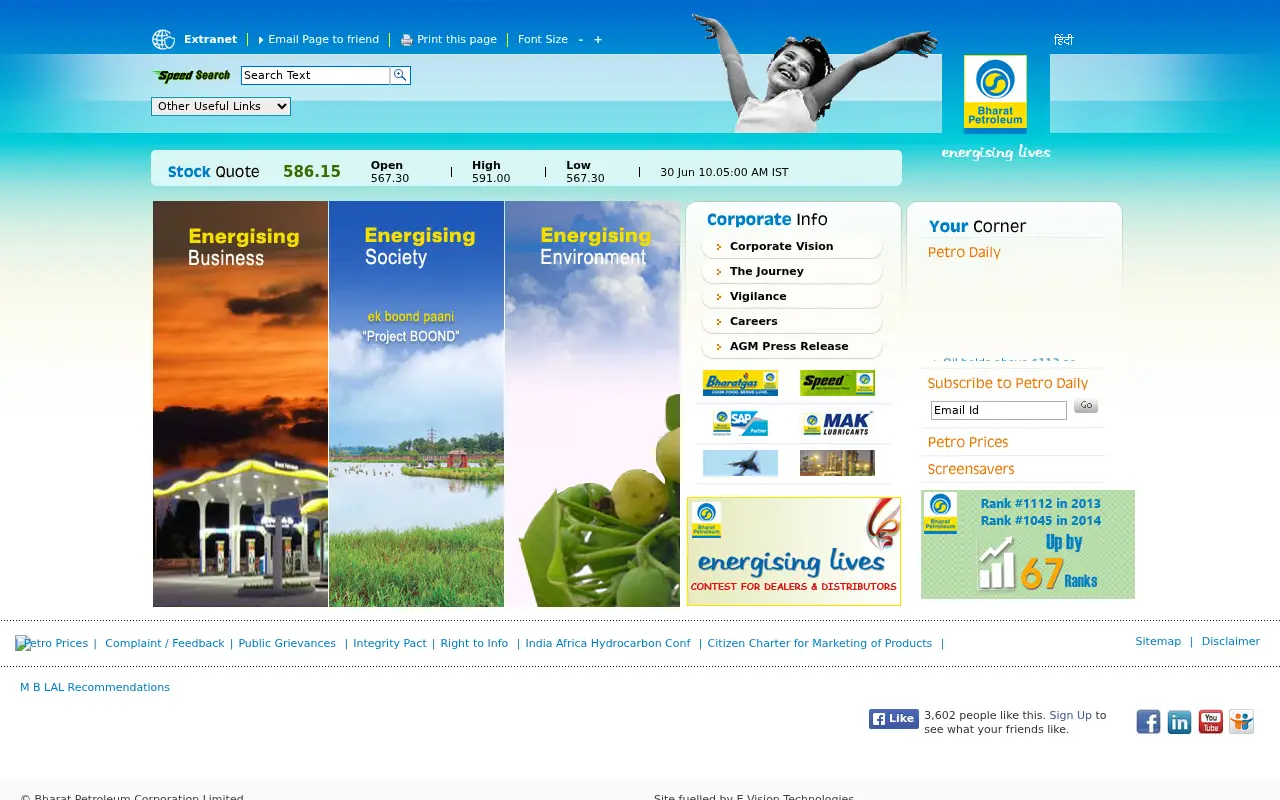Click the SlideShare icon after YouTube
The image size is (1280, 800).
(1241, 721)
